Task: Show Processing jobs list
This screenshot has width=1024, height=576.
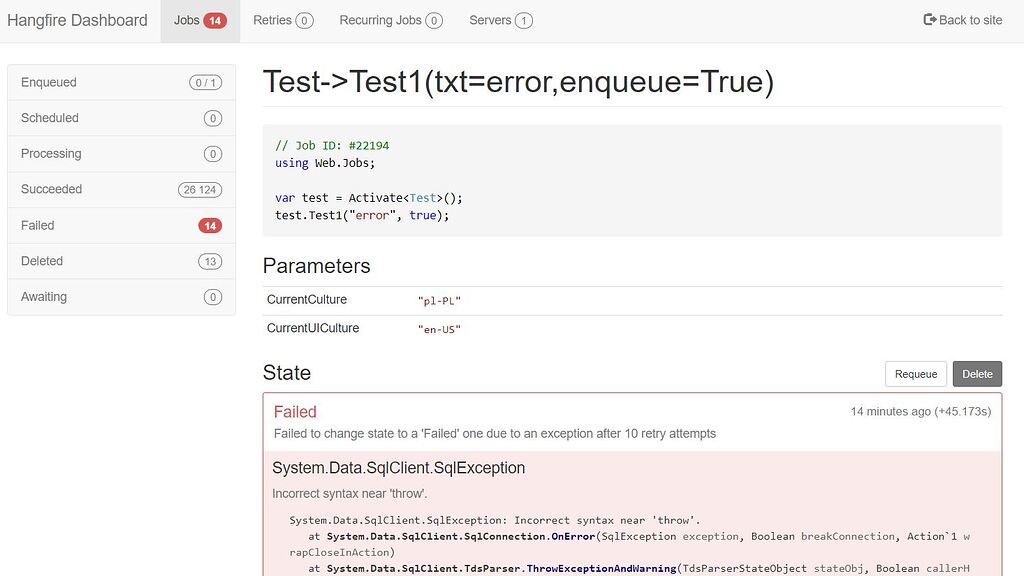Action: pos(121,154)
